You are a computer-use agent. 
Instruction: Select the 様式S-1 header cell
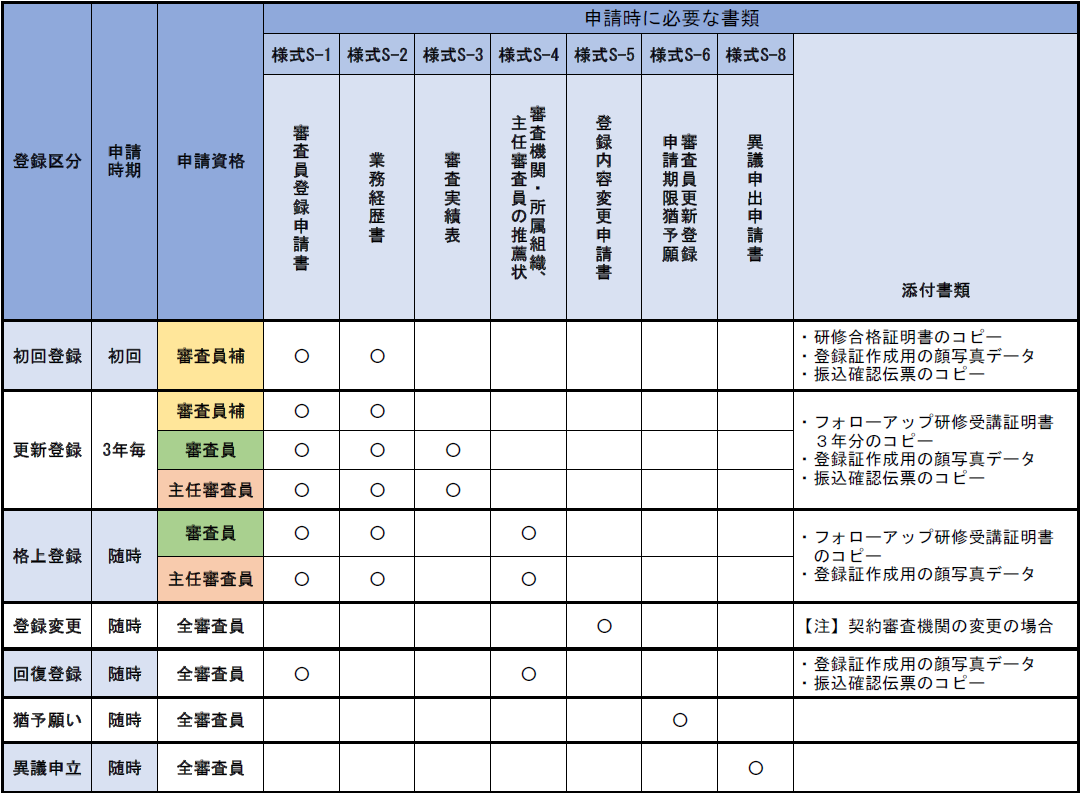click(x=301, y=54)
